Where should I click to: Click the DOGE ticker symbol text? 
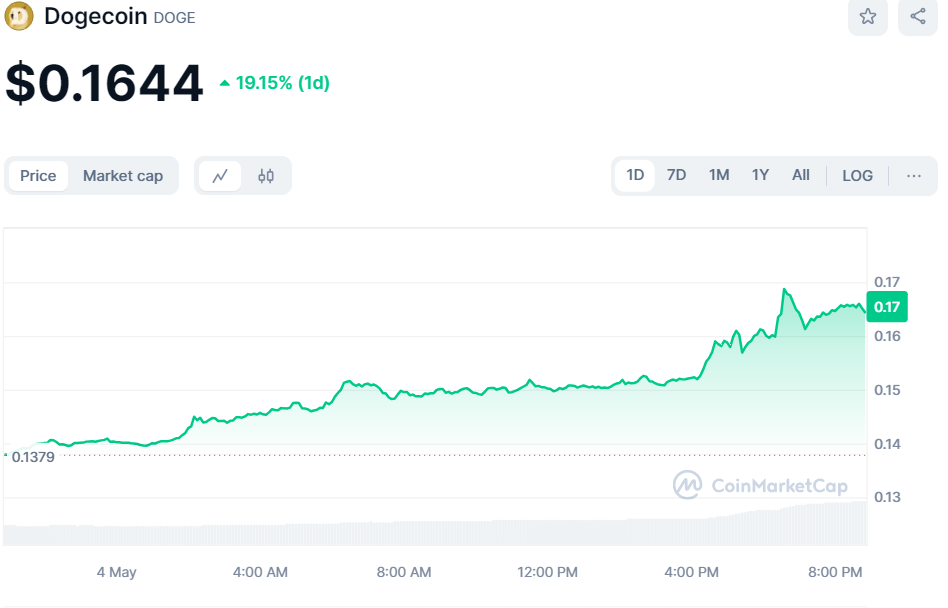click(175, 18)
